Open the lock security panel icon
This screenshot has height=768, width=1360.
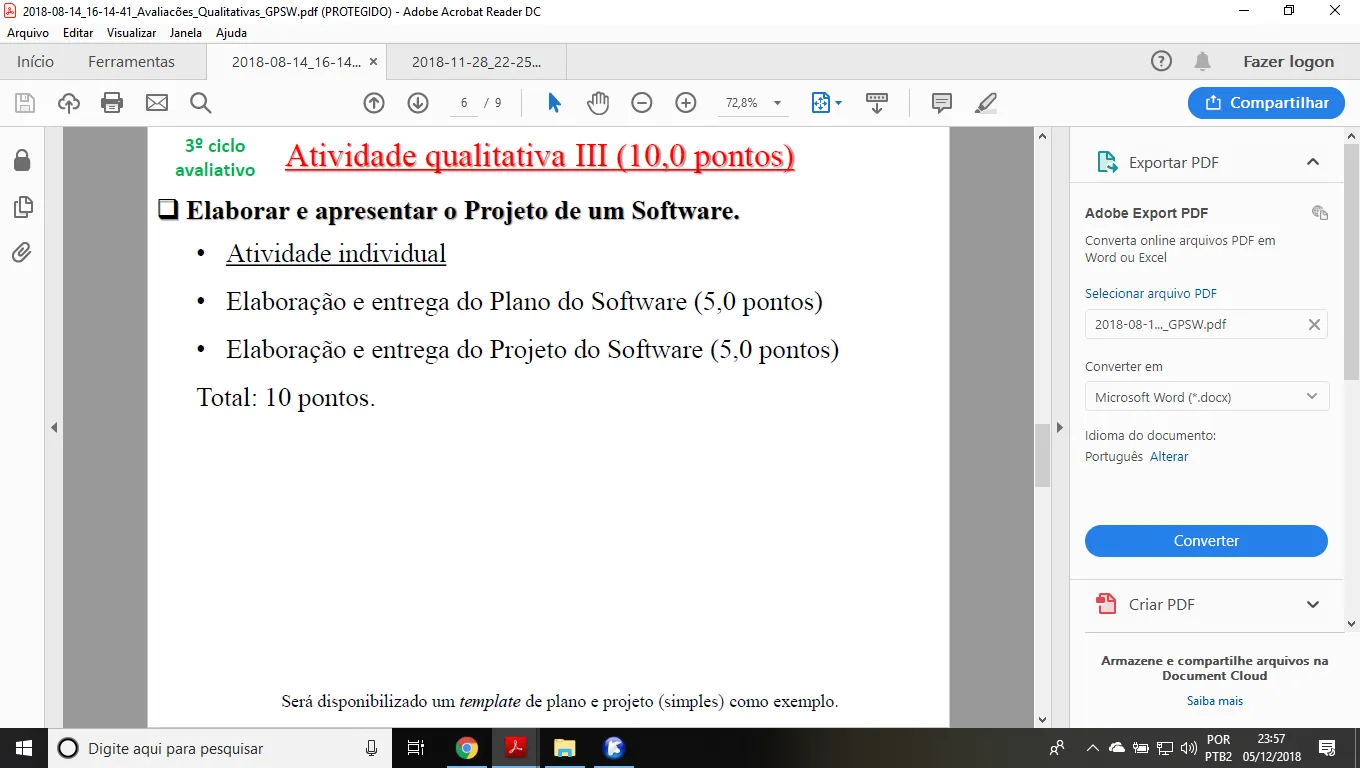(x=22, y=160)
